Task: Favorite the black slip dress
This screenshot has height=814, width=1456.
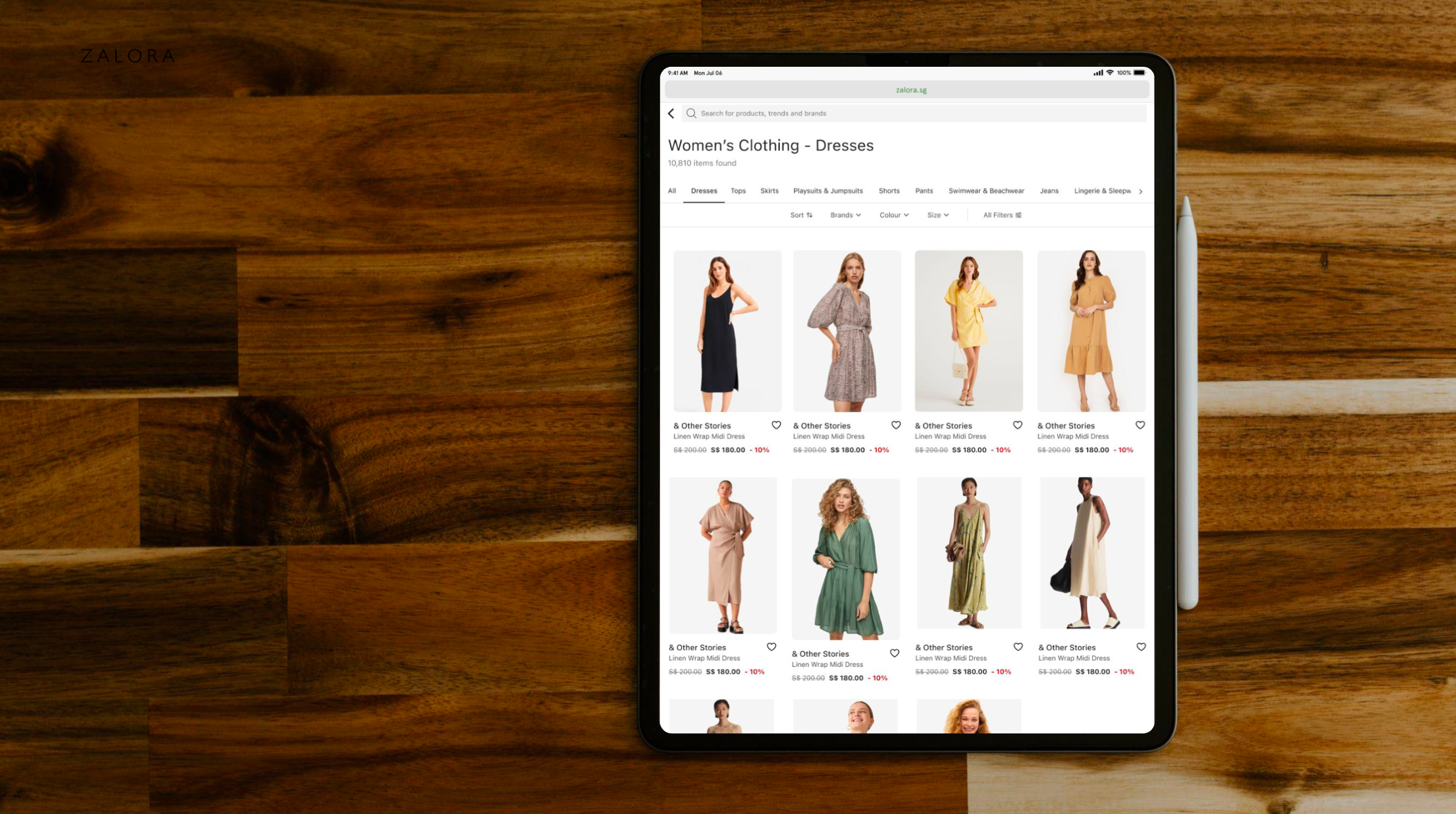Action: click(x=776, y=425)
